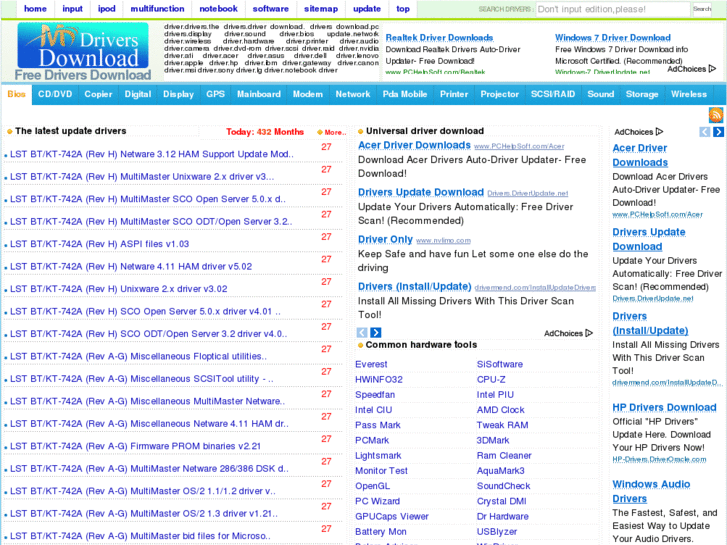Viewport: 727px width, 545px height.
Task: Open the Everest hardware tool link
Action: (x=371, y=364)
